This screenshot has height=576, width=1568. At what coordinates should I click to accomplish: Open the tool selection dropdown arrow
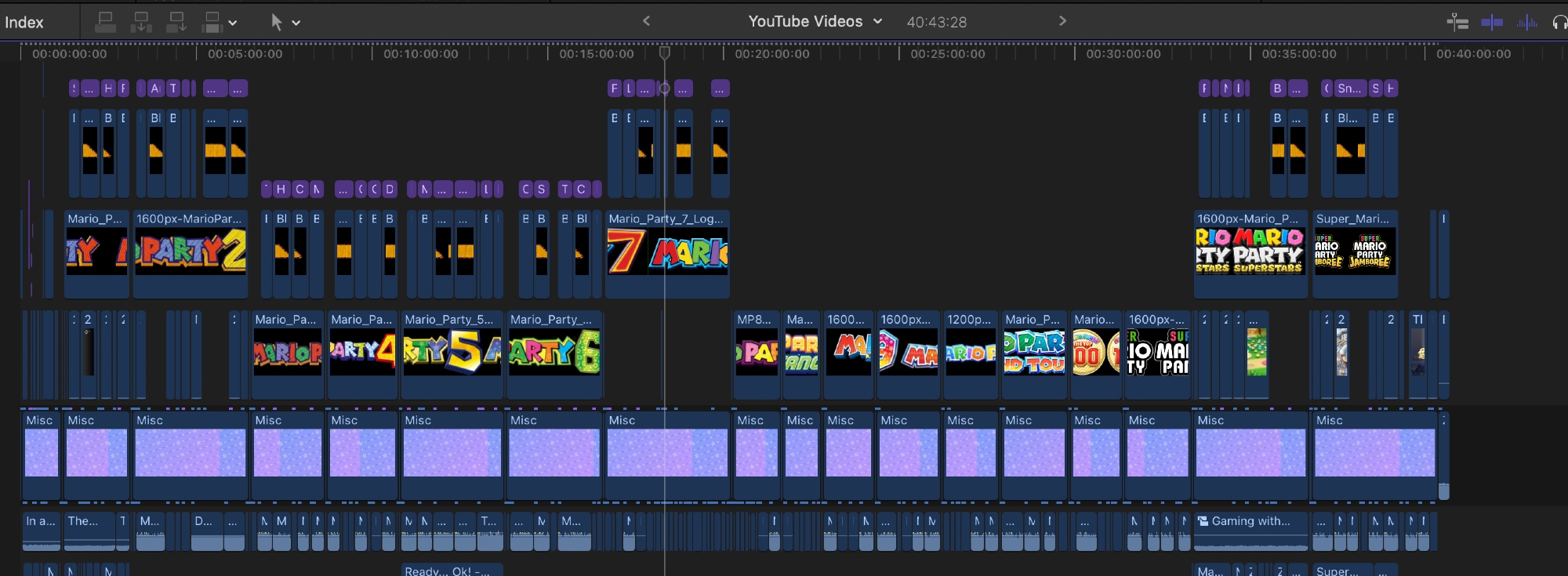(296, 23)
